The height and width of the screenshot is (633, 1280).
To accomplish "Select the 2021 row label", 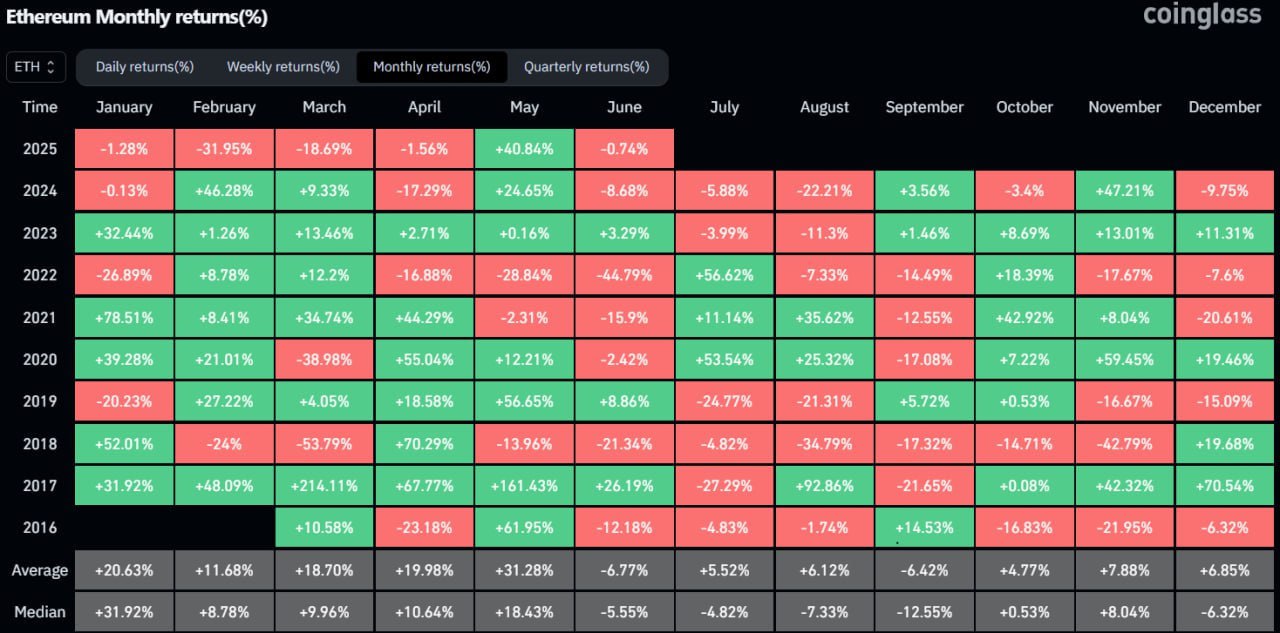I will tap(40, 318).
